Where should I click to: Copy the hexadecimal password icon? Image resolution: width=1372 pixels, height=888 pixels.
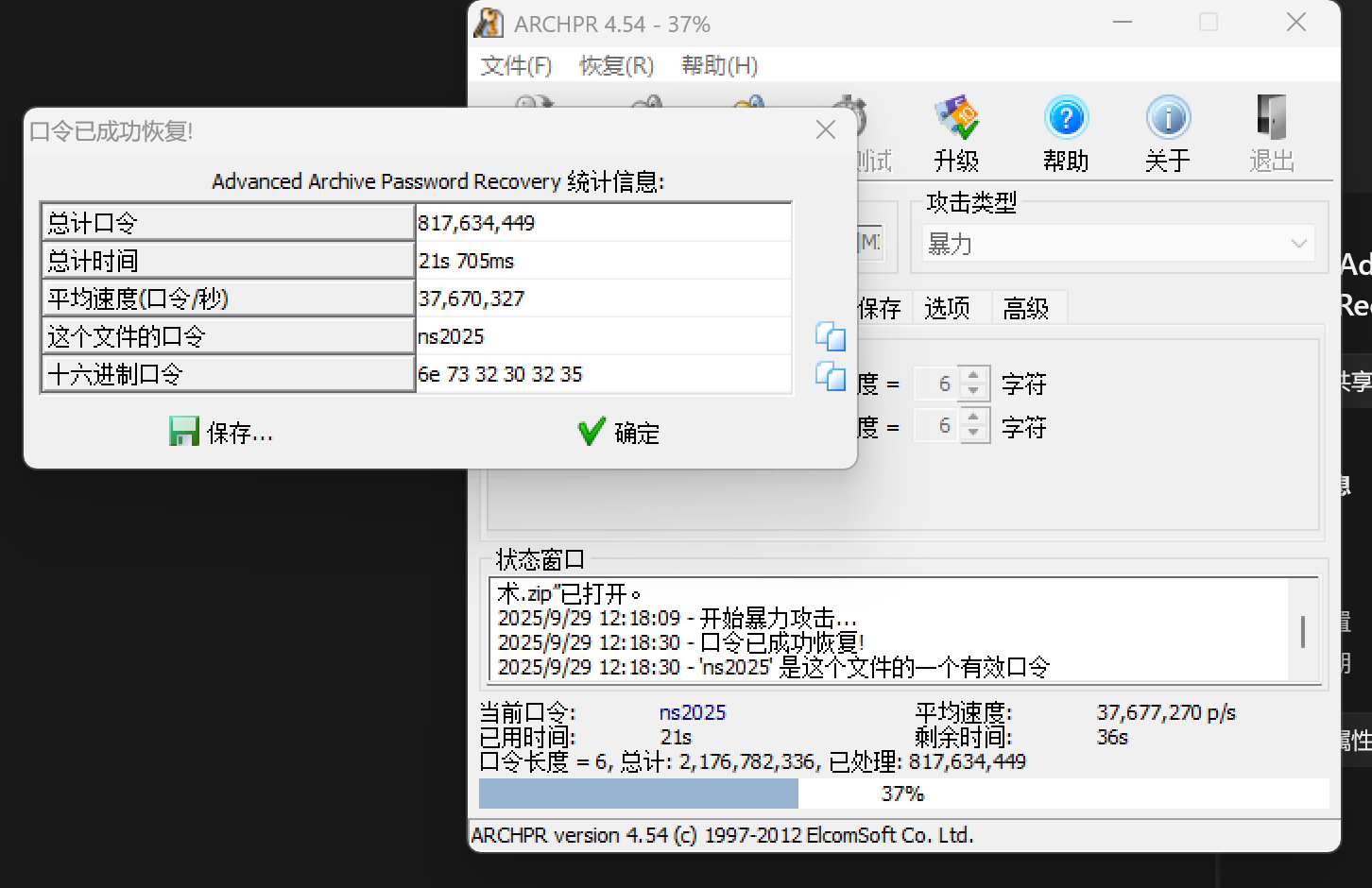pyautogui.click(x=830, y=376)
